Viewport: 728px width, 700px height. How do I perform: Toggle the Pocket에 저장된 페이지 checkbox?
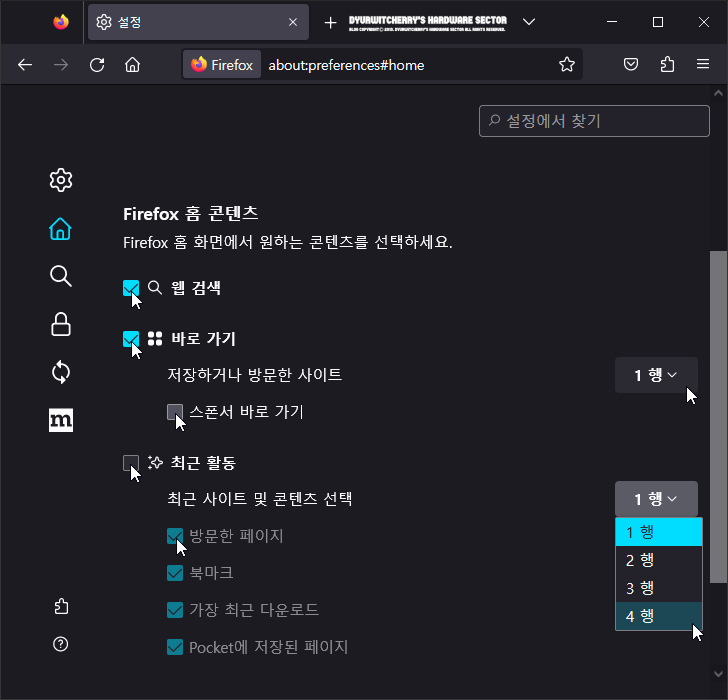click(x=175, y=647)
